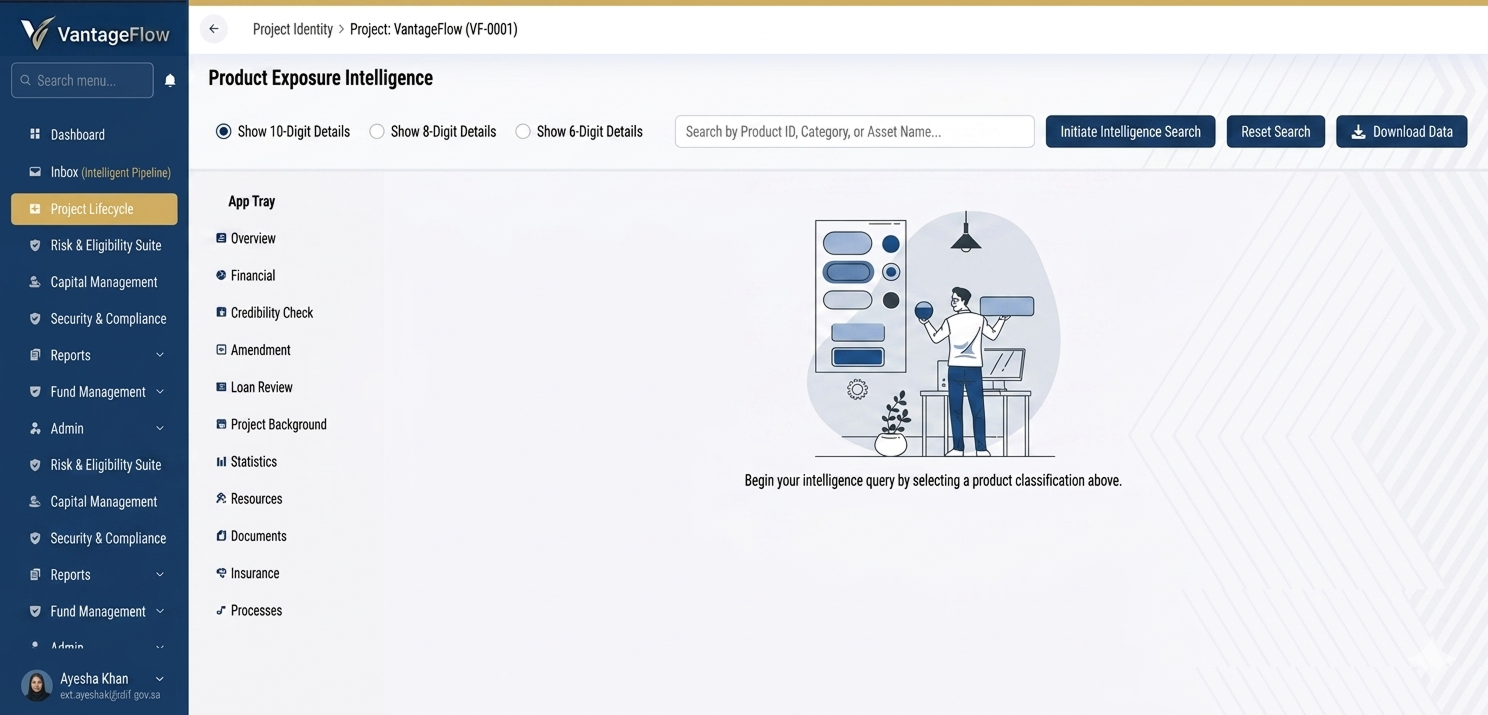Select Show 8-Digit Details option

click(377, 132)
